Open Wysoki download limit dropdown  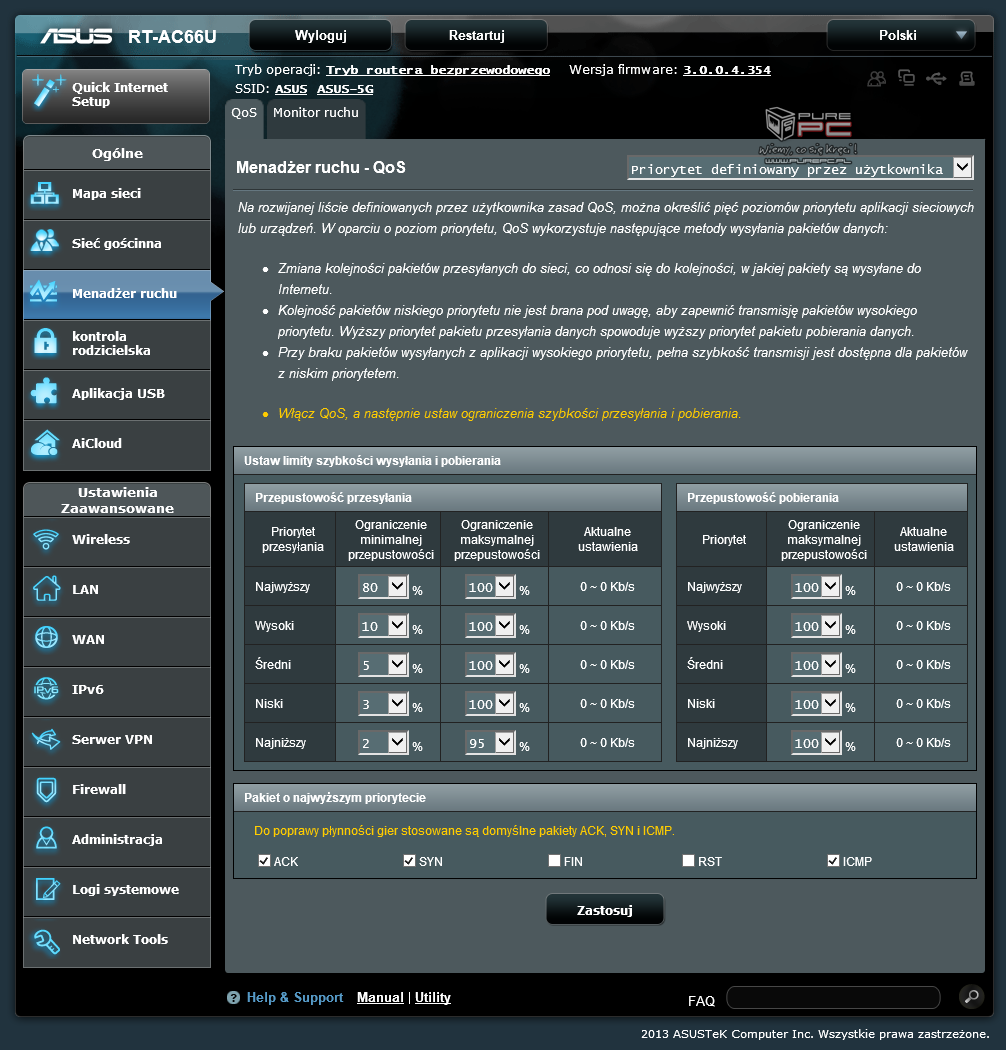pos(816,625)
